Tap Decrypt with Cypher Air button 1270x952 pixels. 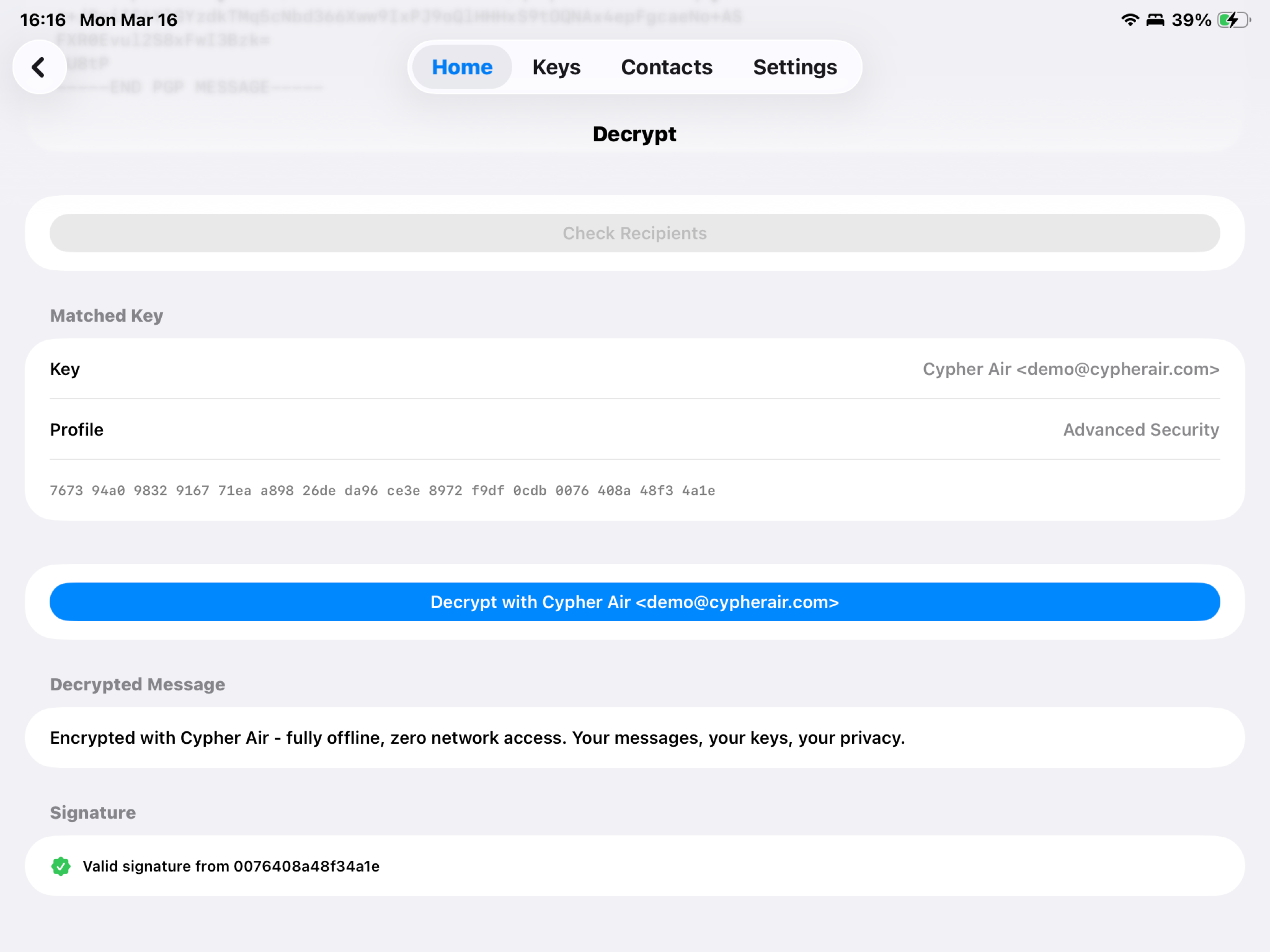[635, 602]
